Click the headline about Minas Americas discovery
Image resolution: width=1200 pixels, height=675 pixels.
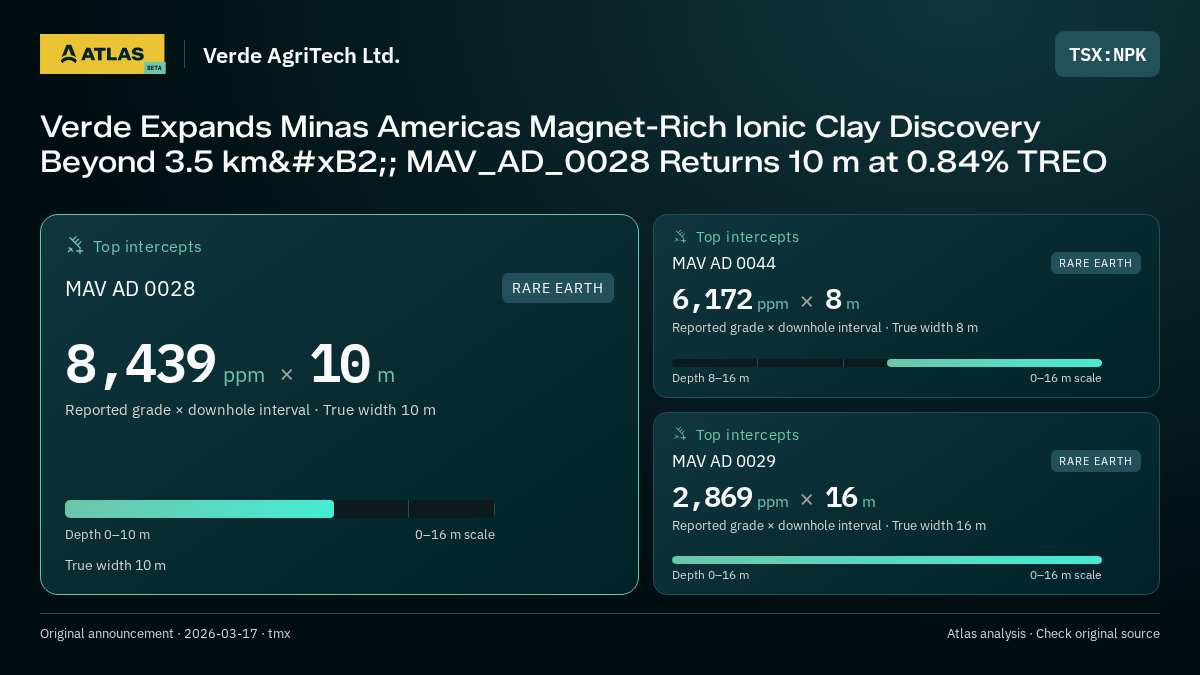(x=573, y=144)
